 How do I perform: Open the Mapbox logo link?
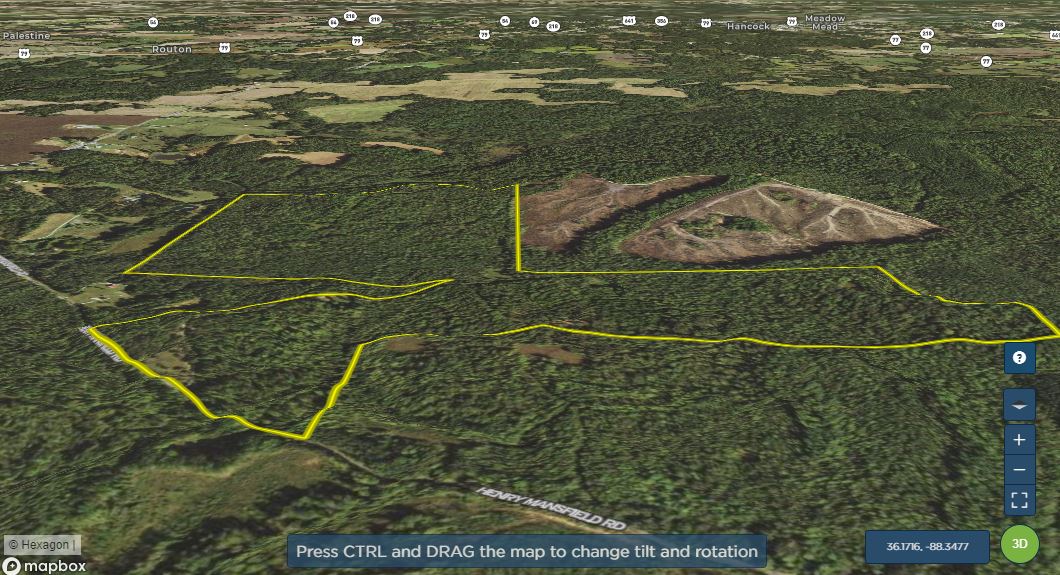[44, 566]
